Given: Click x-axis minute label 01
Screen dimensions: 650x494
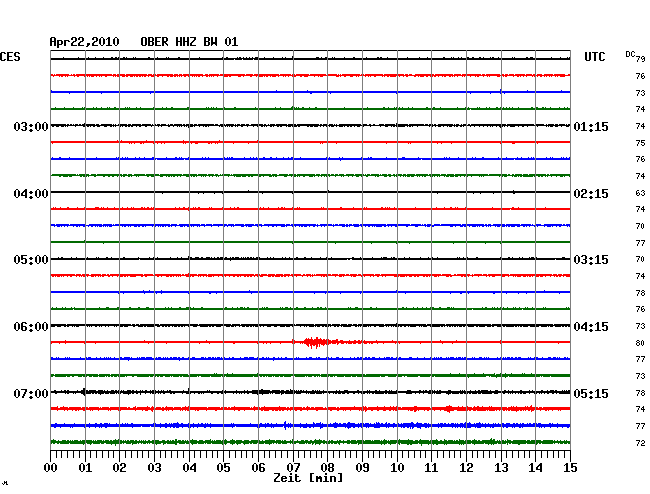Looking at the screenshot, I should click(x=85, y=468).
